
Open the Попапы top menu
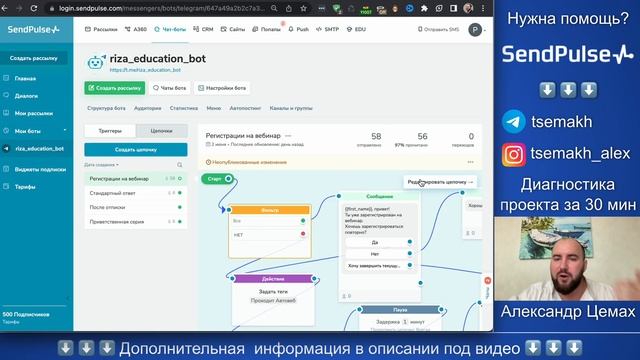point(267,29)
